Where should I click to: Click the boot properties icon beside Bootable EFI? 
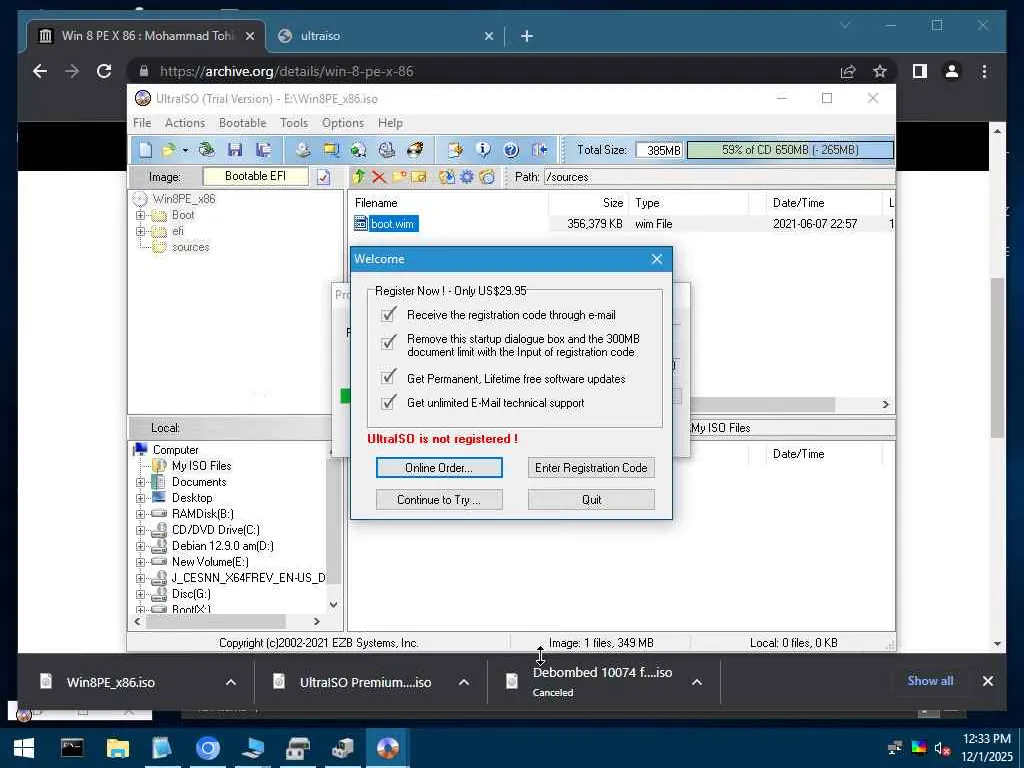tap(323, 177)
